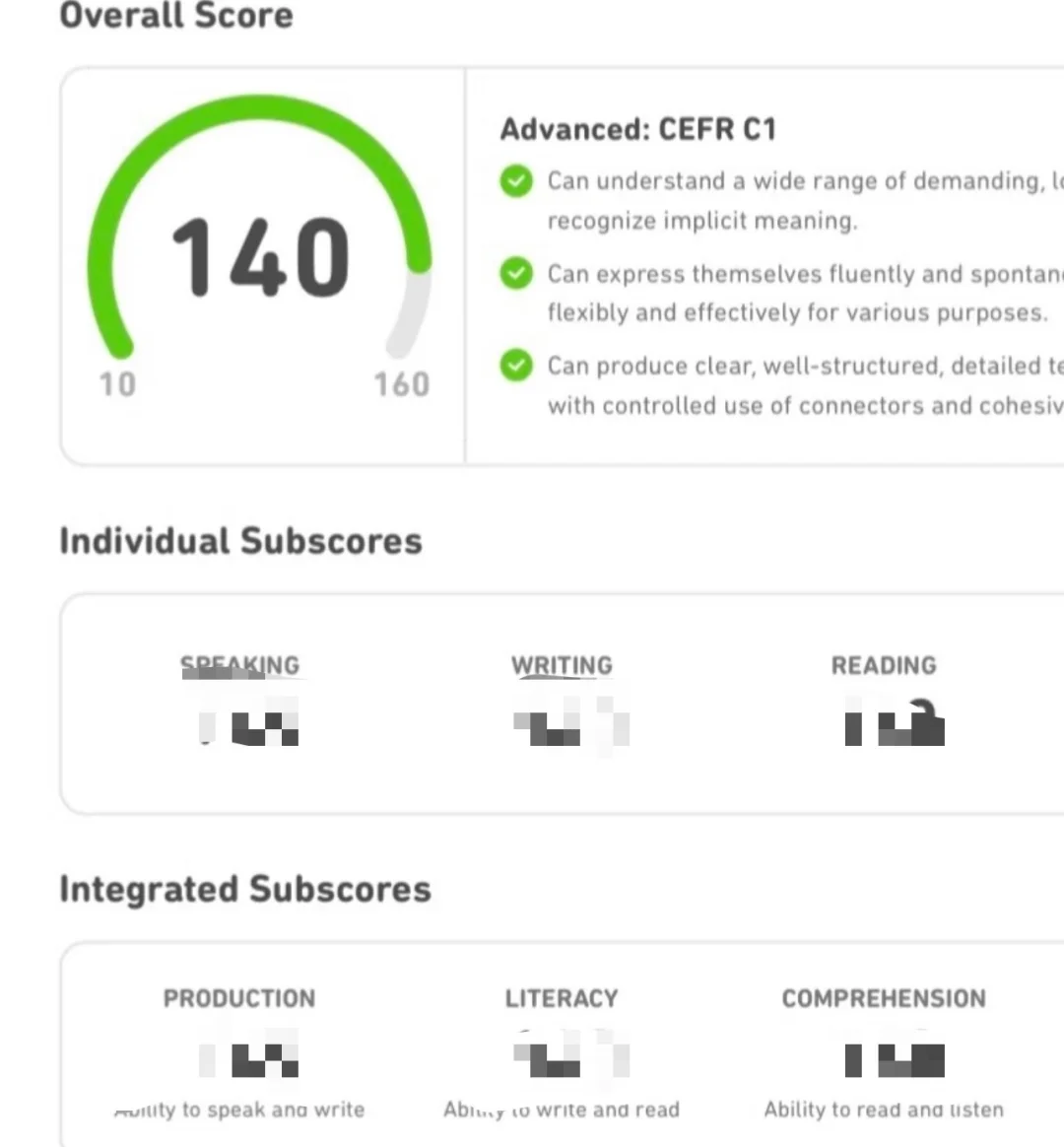Click the blurred Reading score value
This screenshot has width=1064, height=1147.
[895, 722]
